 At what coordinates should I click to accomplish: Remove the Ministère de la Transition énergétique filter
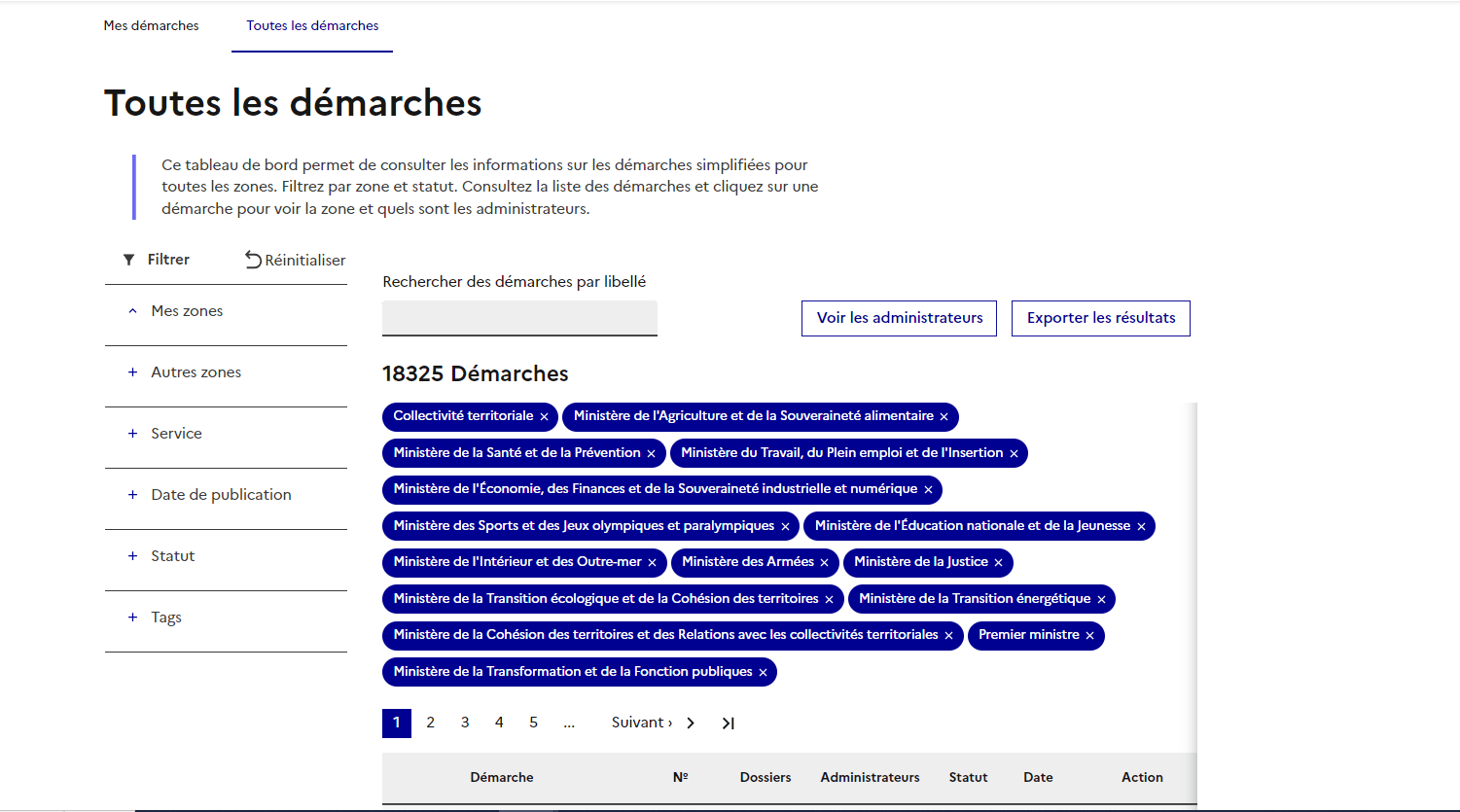pos(1100,599)
